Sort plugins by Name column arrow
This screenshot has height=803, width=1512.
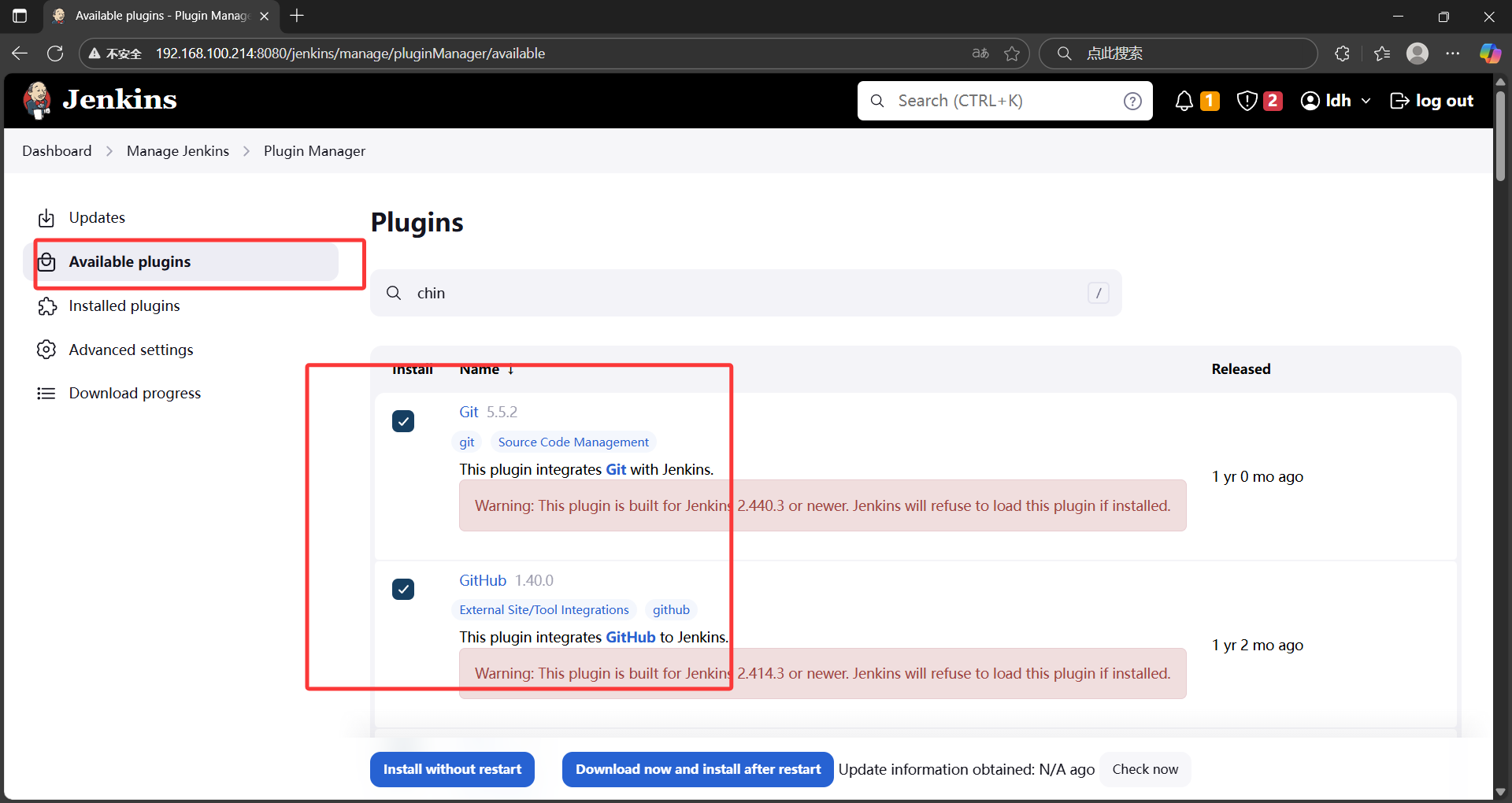coord(510,369)
